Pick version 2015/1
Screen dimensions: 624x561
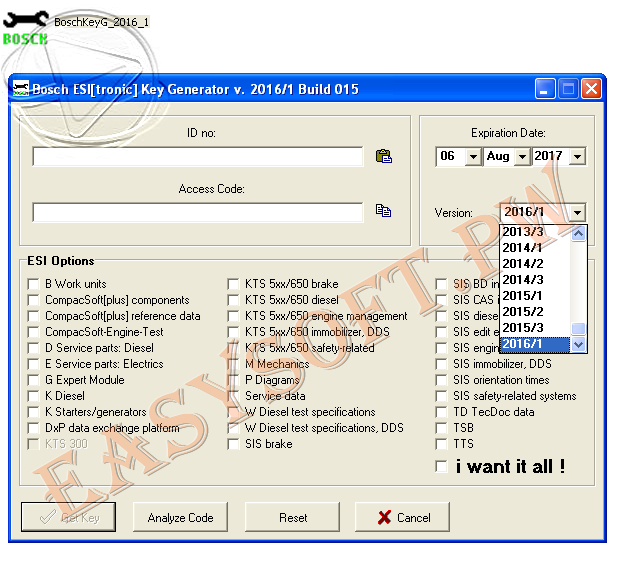[535, 296]
